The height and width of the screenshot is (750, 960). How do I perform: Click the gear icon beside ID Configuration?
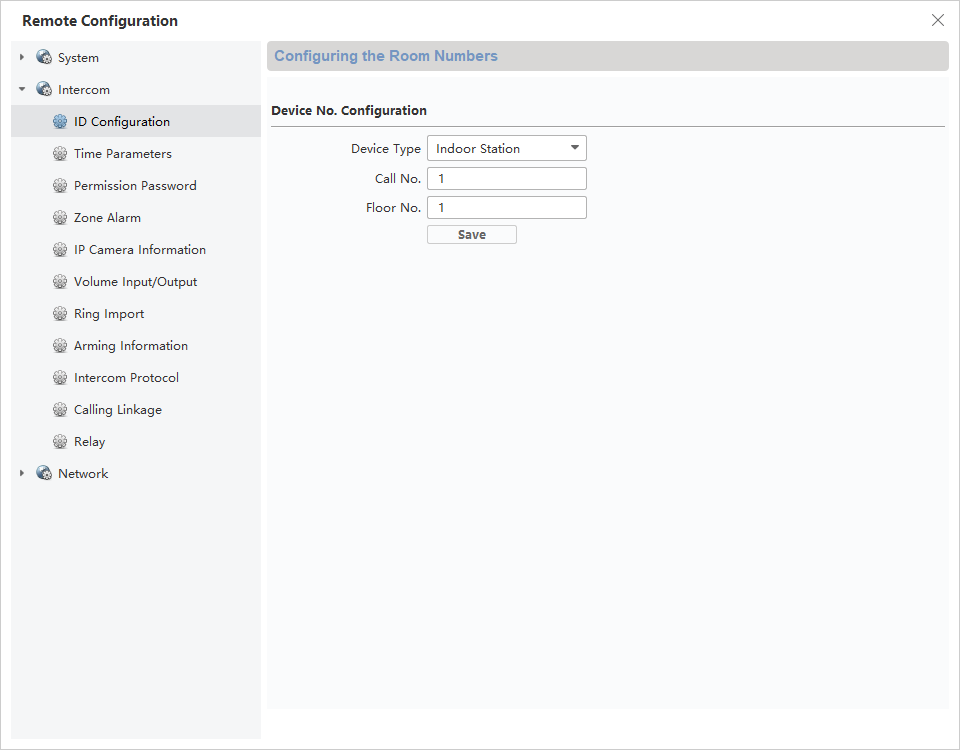coord(60,122)
